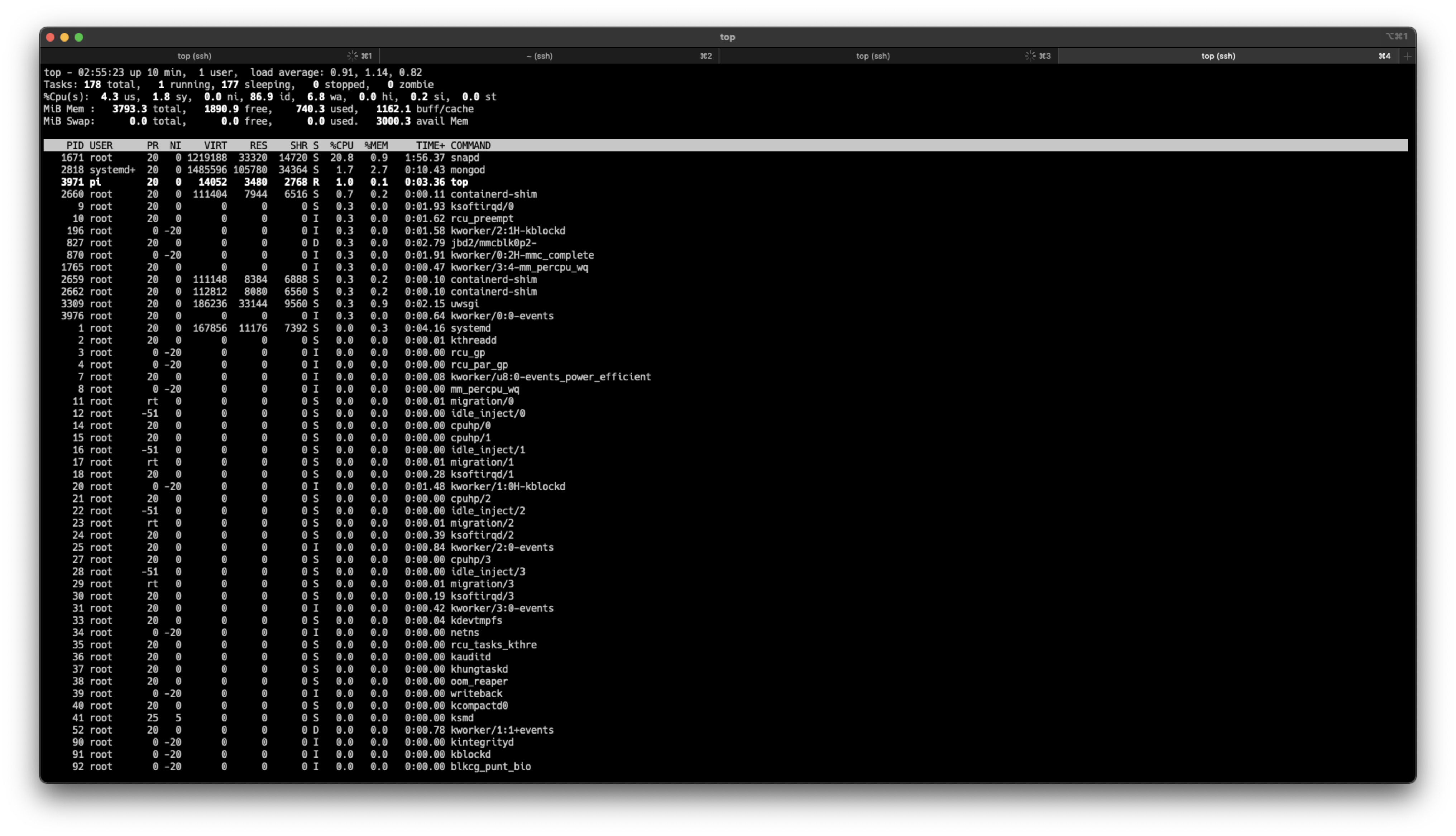
Task: Click the kworker/2:1H-kblockd process name
Action: (508, 231)
